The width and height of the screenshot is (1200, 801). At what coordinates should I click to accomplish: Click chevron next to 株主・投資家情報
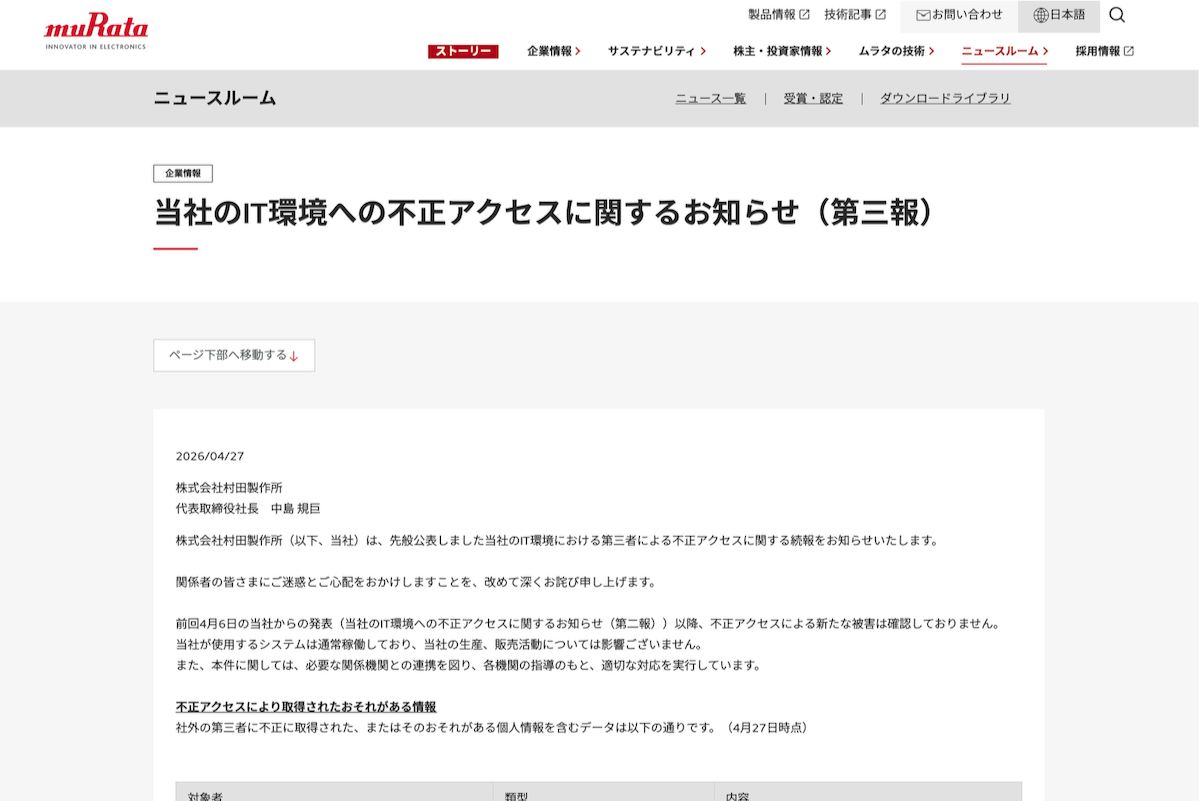coord(828,51)
